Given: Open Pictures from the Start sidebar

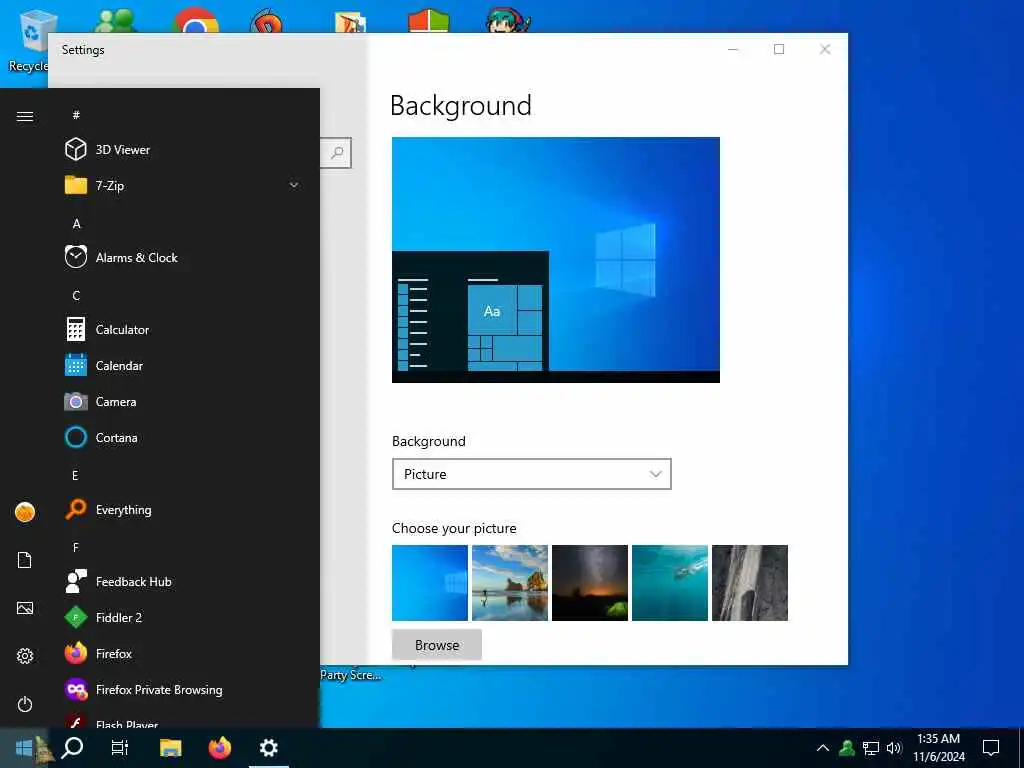Looking at the screenshot, I should click(x=25, y=608).
